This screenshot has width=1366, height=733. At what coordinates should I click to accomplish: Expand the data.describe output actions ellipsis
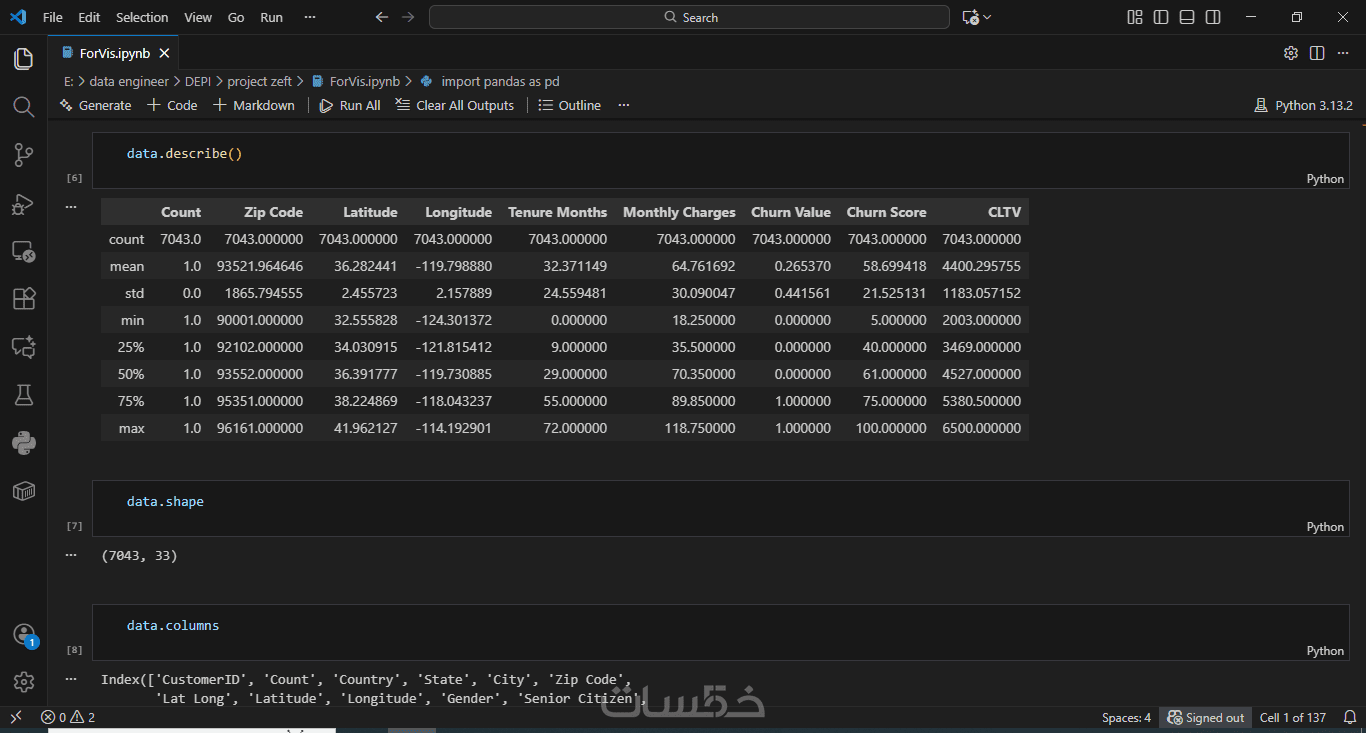click(x=71, y=207)
